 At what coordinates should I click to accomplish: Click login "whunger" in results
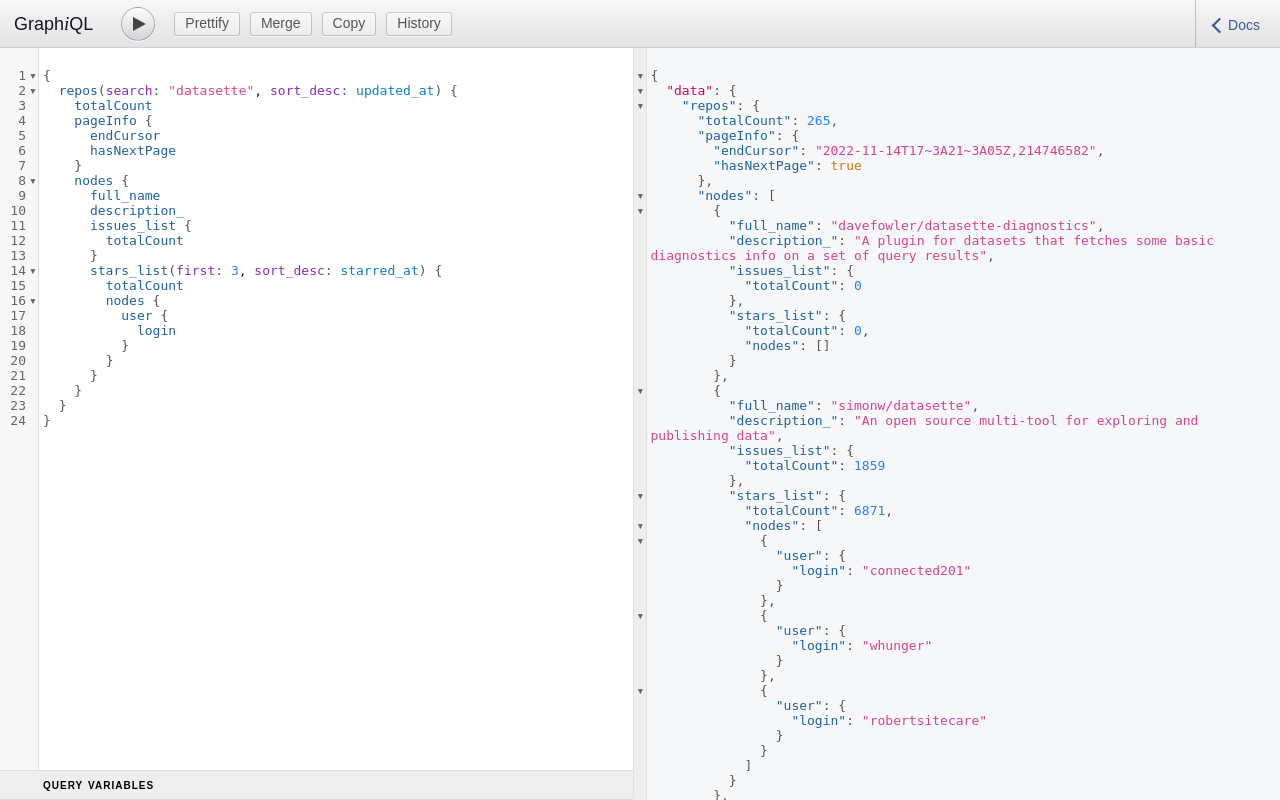(x=897, y=646)
